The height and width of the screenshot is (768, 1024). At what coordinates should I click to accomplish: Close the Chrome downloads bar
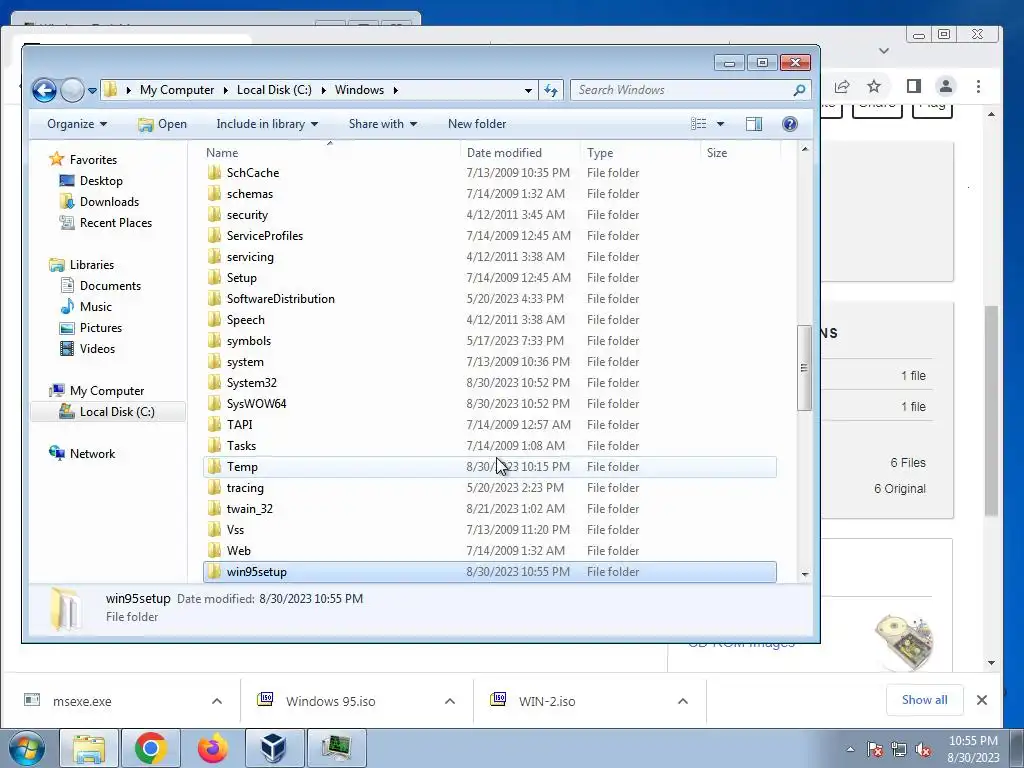point(982,700)
